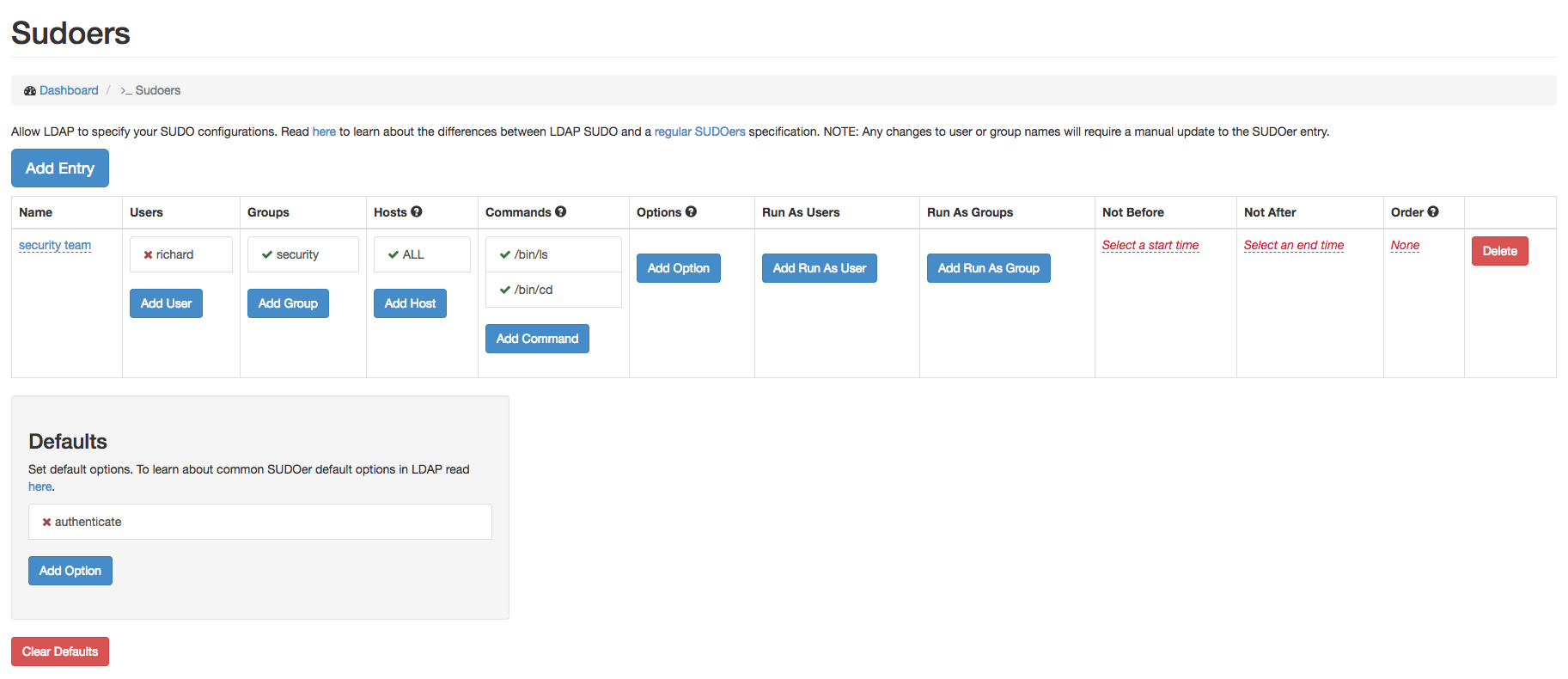The width and height of the screenshot is (1568, 679).
Task: Click the Clear Defaults button
Action: click(60, 651)
